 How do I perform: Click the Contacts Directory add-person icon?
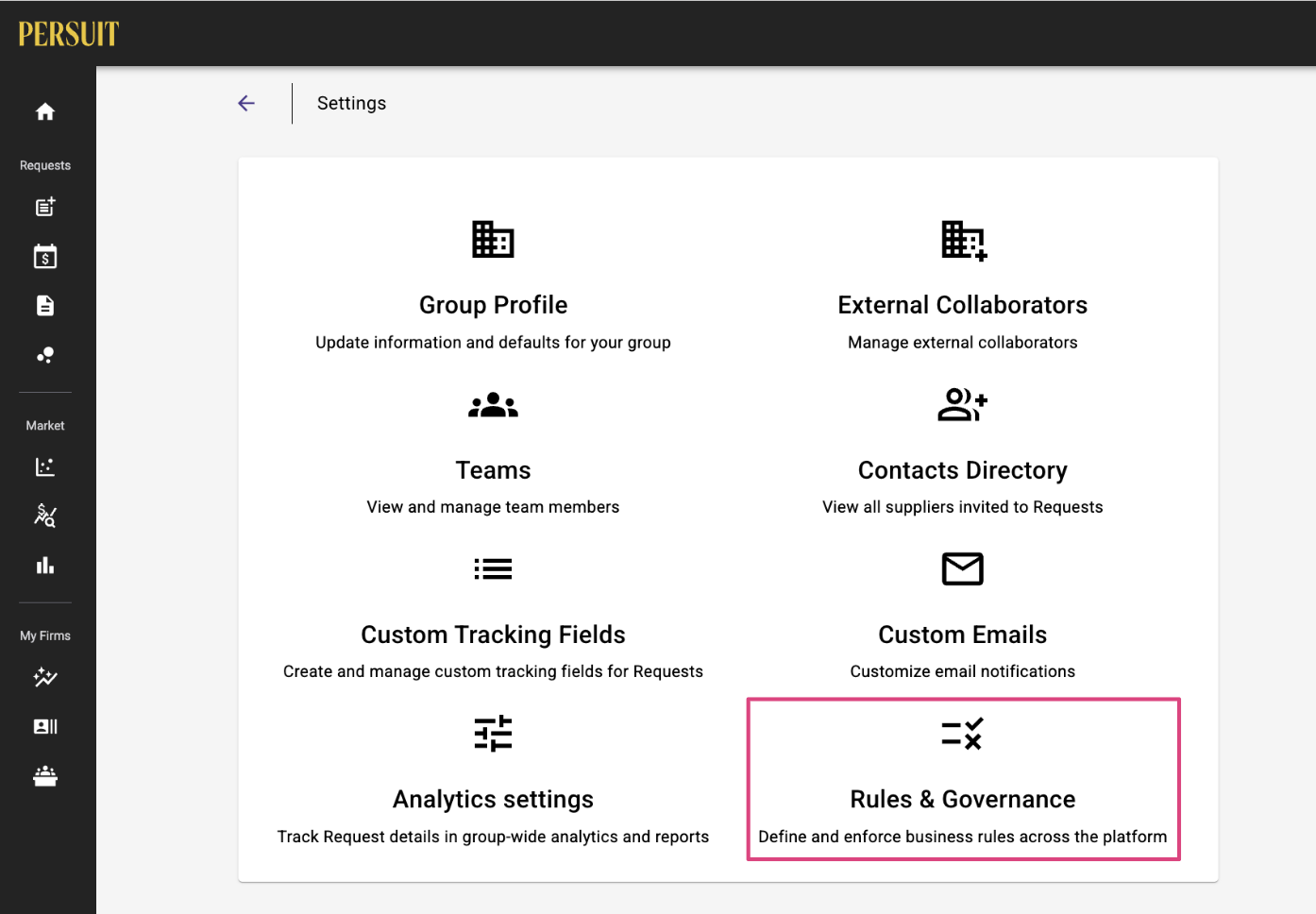963,405
